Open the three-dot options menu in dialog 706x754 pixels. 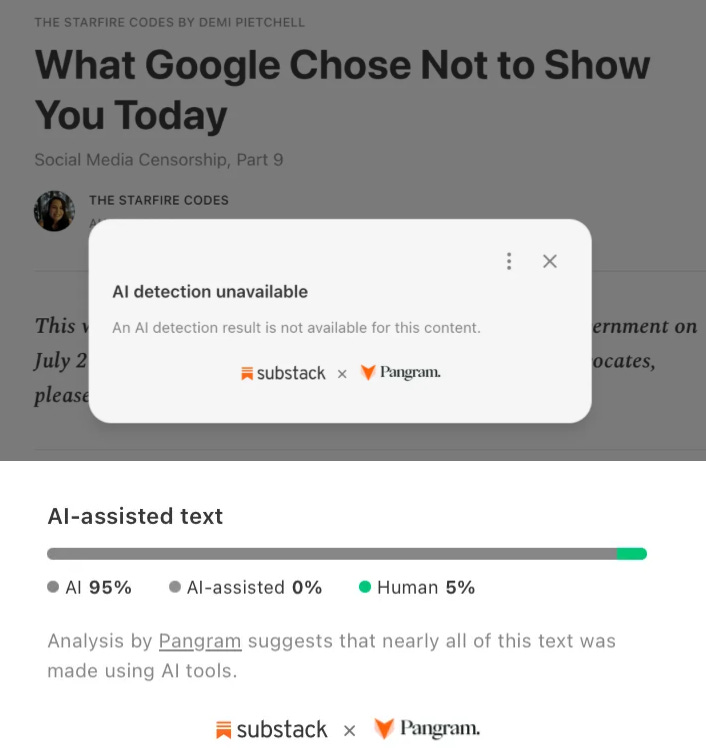(x=509, y=261)
